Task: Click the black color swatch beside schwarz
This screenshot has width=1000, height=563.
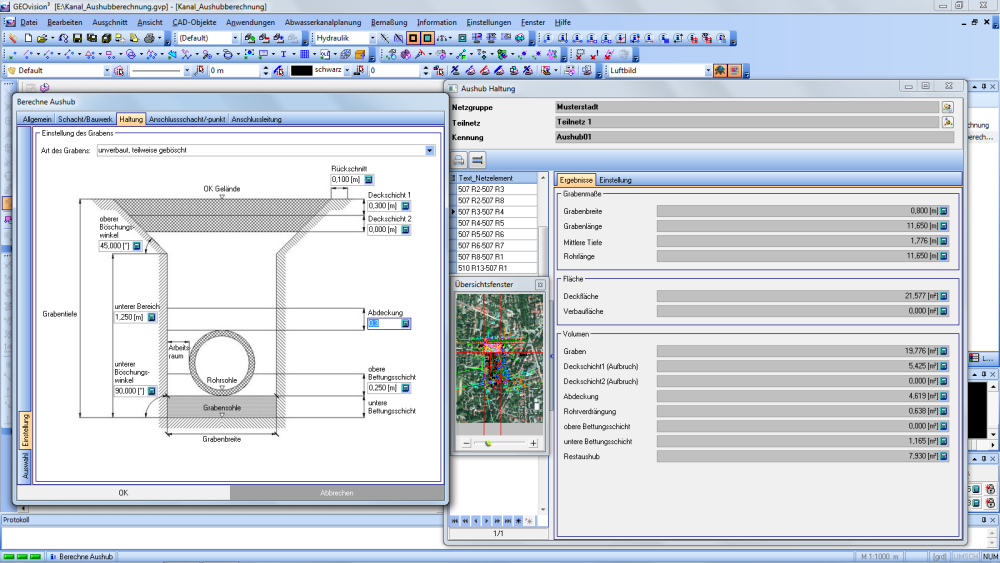Action: click(301, 71)
